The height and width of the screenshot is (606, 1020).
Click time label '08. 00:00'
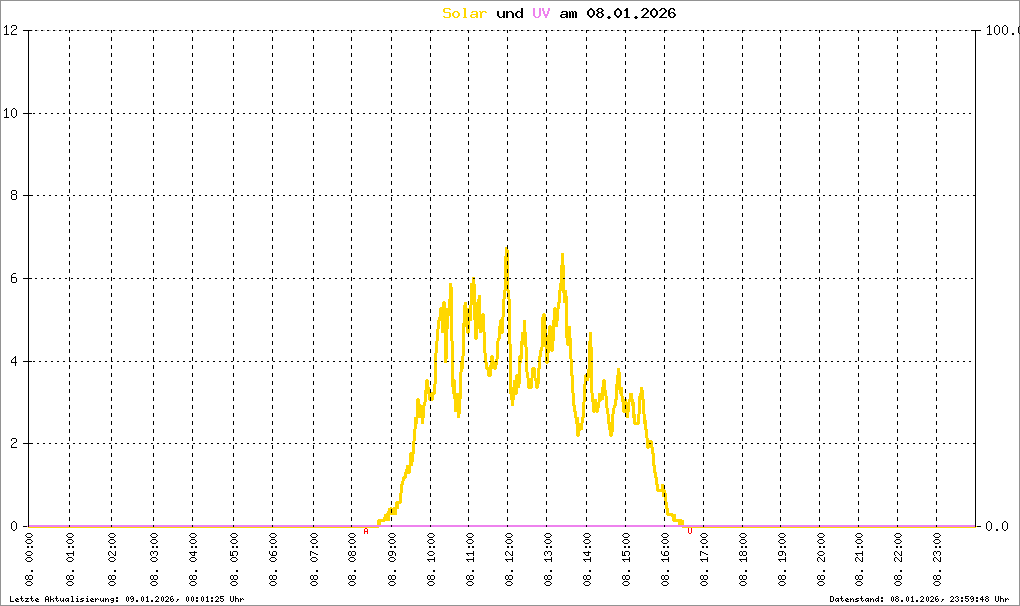[x=29, y=560]
